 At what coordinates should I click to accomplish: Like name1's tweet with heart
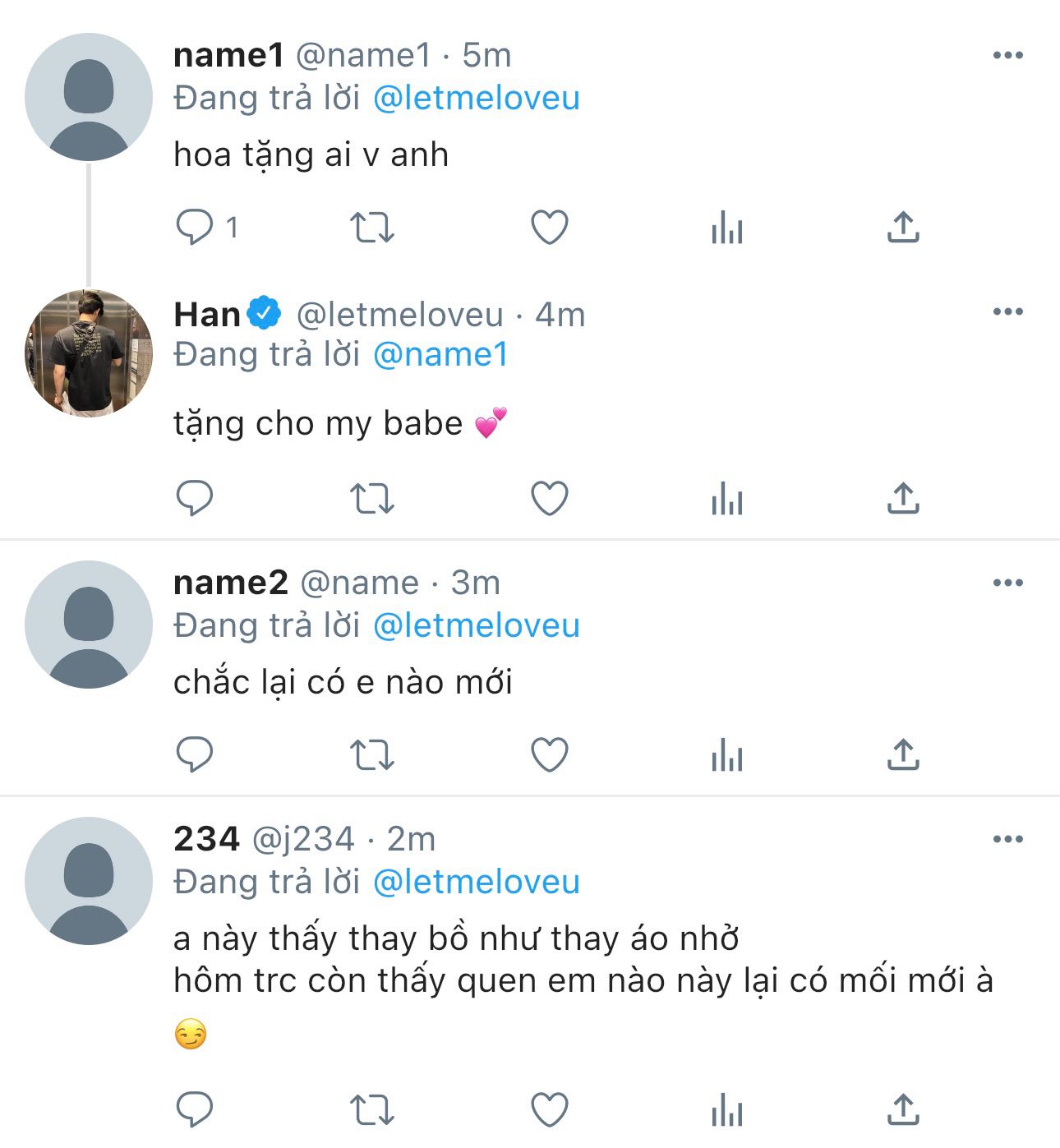[550, 228]
